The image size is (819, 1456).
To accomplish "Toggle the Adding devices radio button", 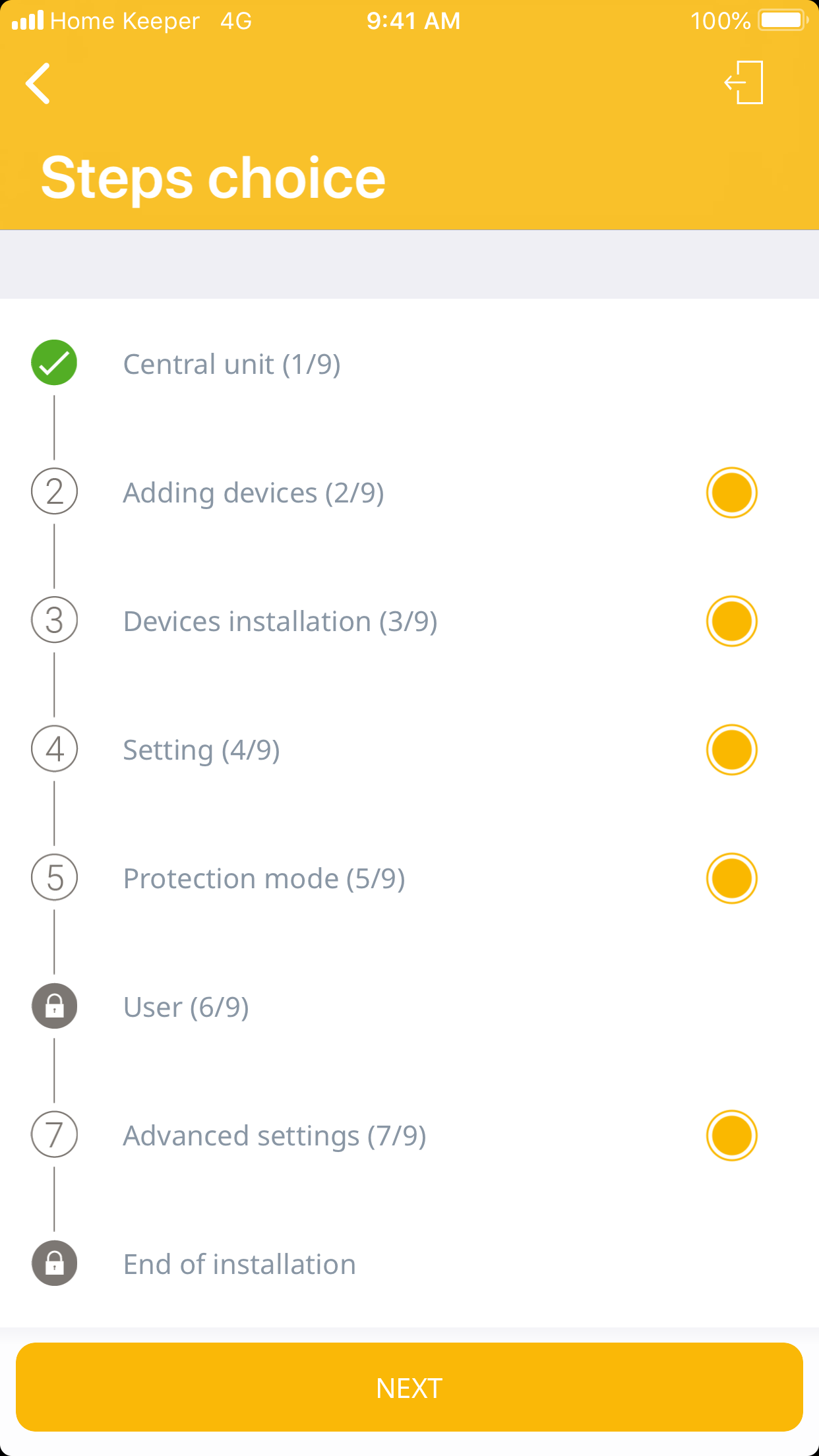I will 731,493.
